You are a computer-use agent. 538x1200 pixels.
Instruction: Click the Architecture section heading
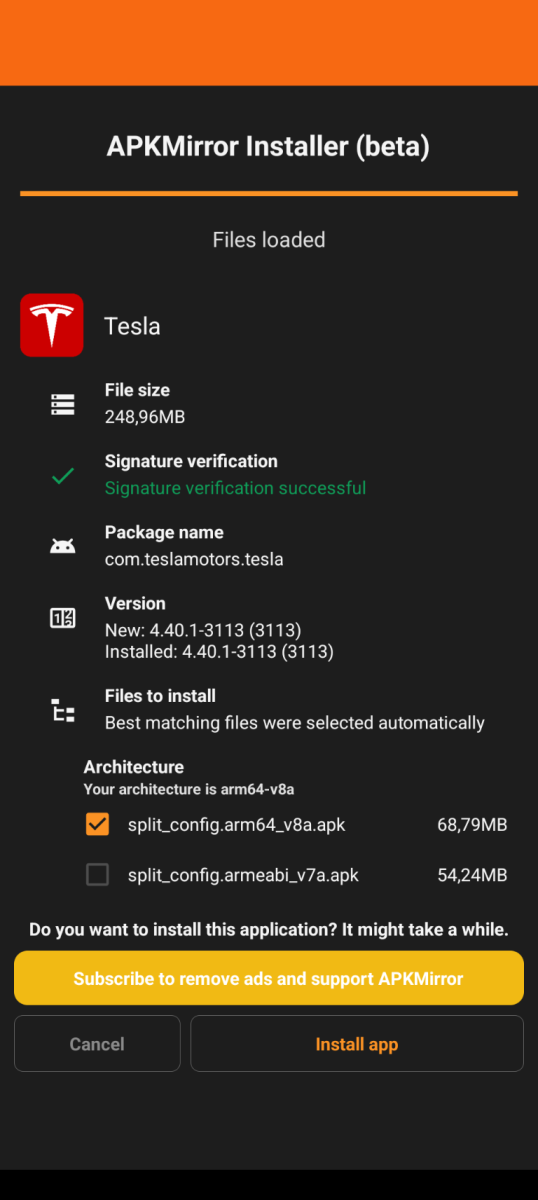(x=134, y=767)
